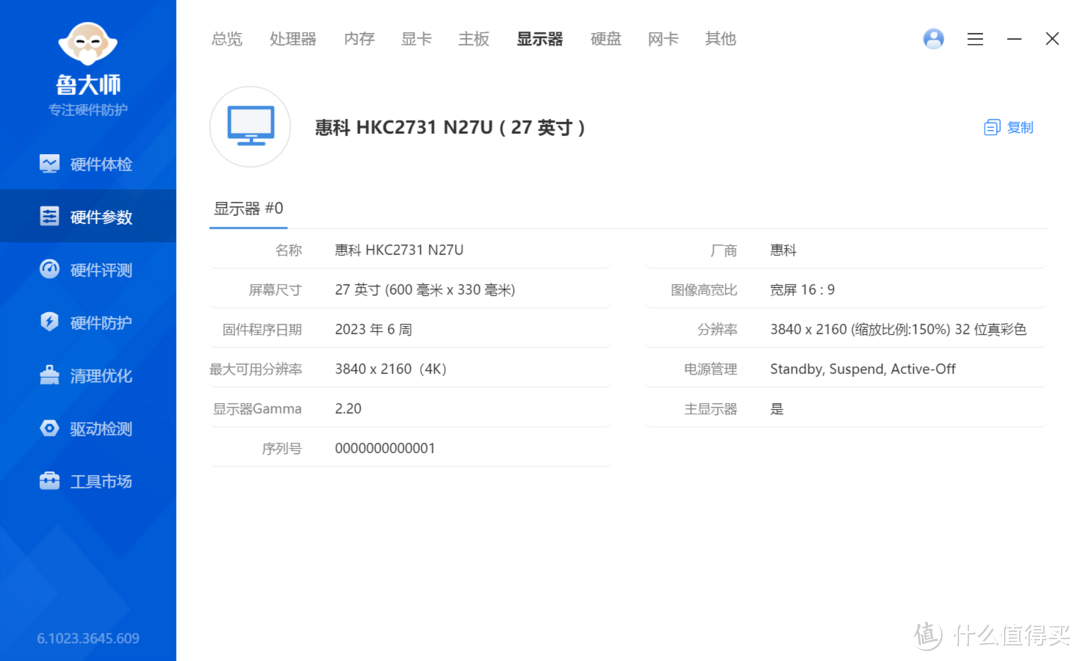
Task: Click version number 6.1023.3645.609
Action: (x=88, y=638)
